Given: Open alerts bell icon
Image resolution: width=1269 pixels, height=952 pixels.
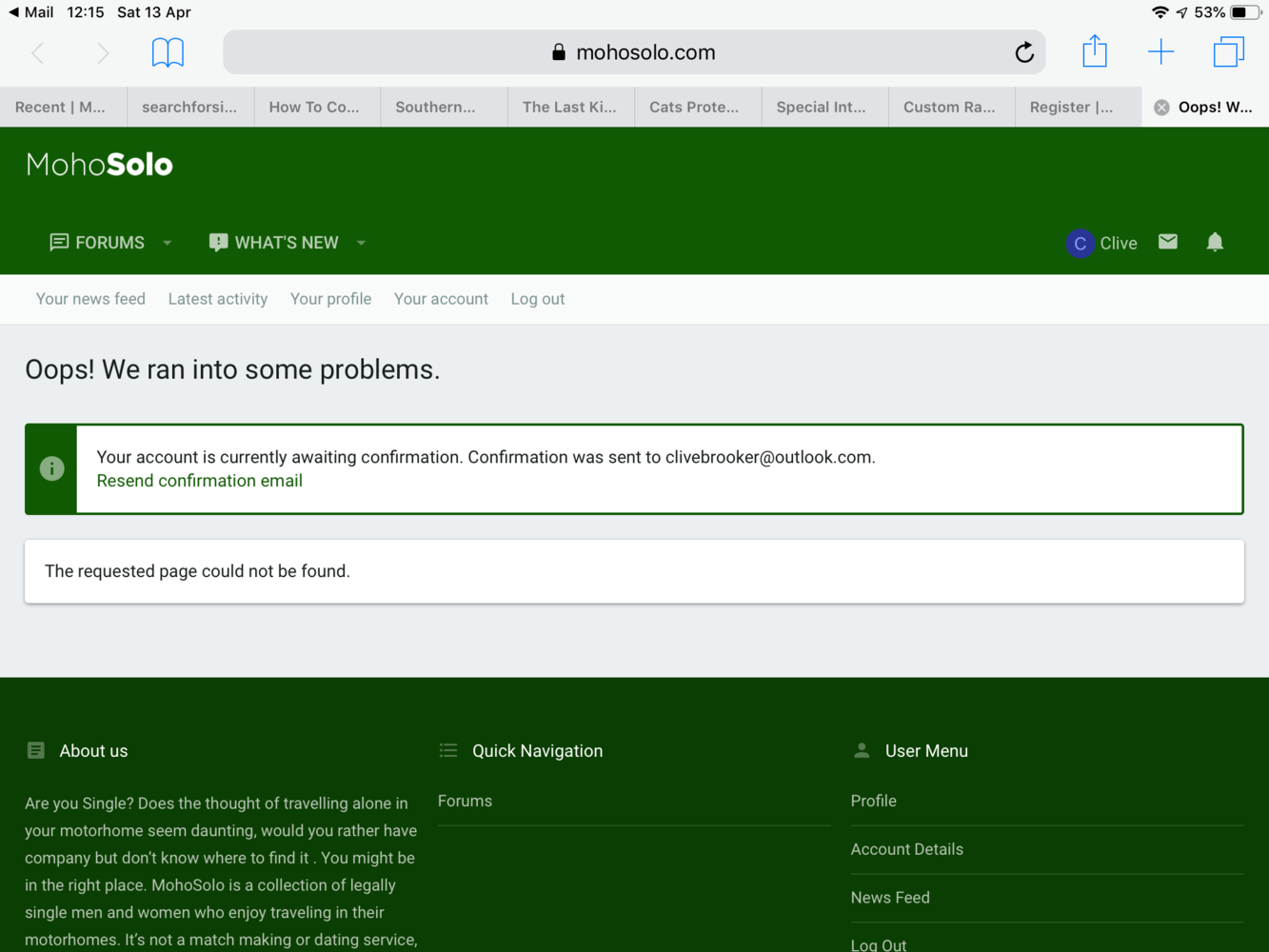Looking at the screenshot, I should tap(1215, 242).
